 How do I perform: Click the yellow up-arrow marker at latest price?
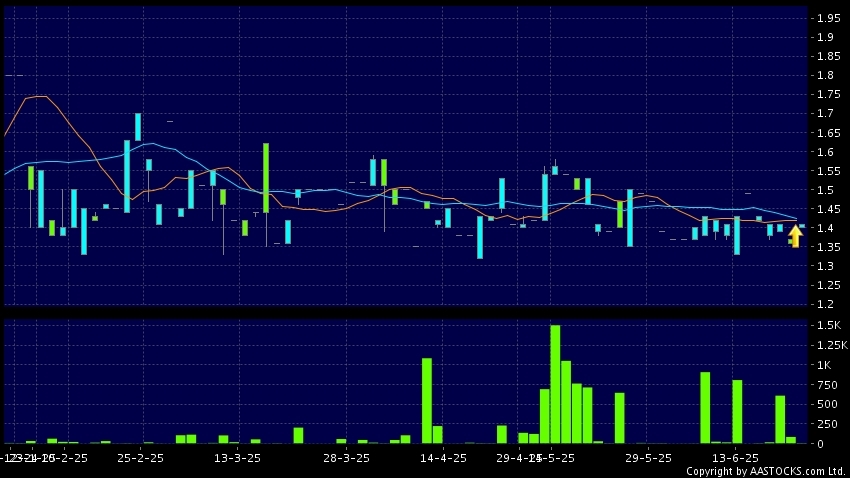[795, 237]
